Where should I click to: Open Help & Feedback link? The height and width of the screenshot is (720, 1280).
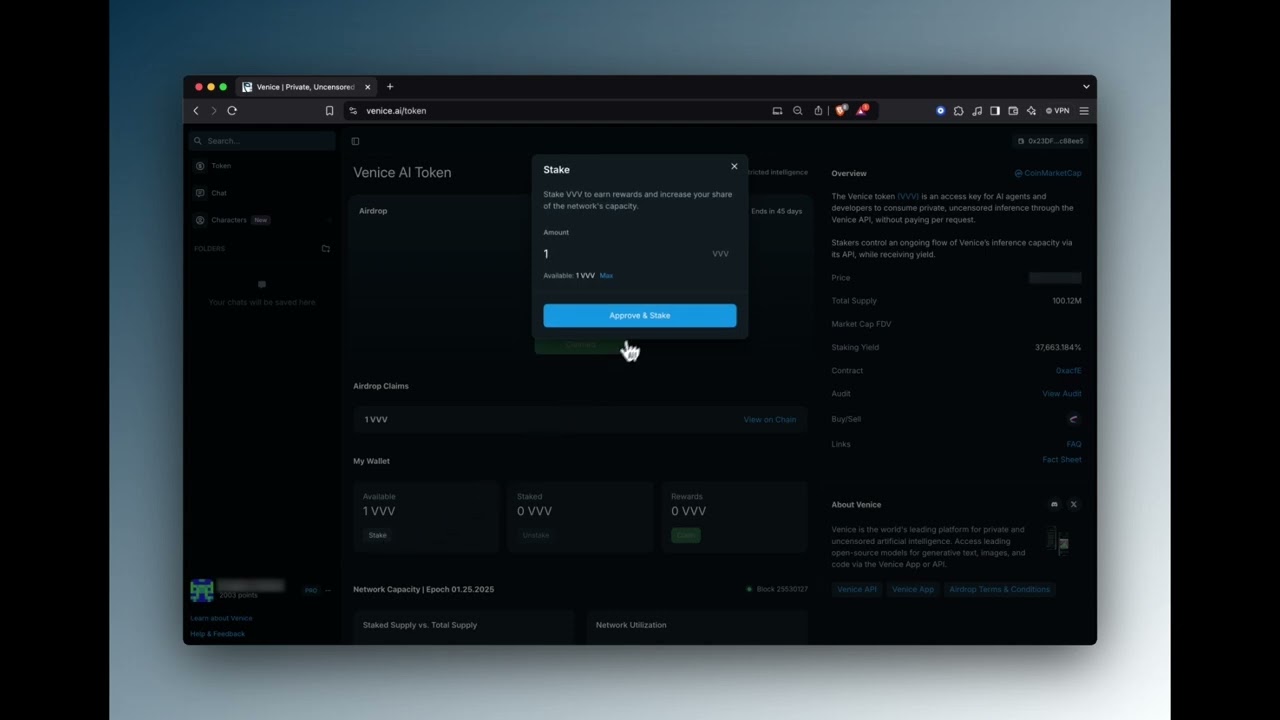217,634
